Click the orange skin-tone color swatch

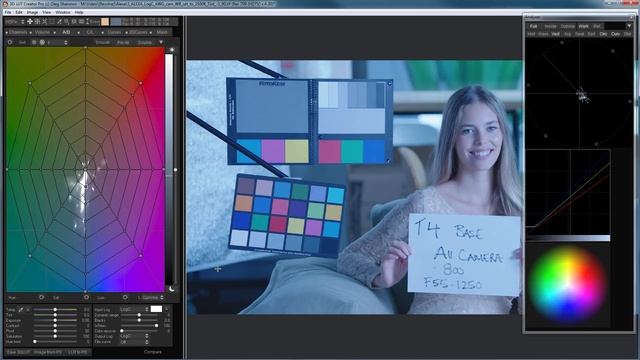click(x=105, y=22)
